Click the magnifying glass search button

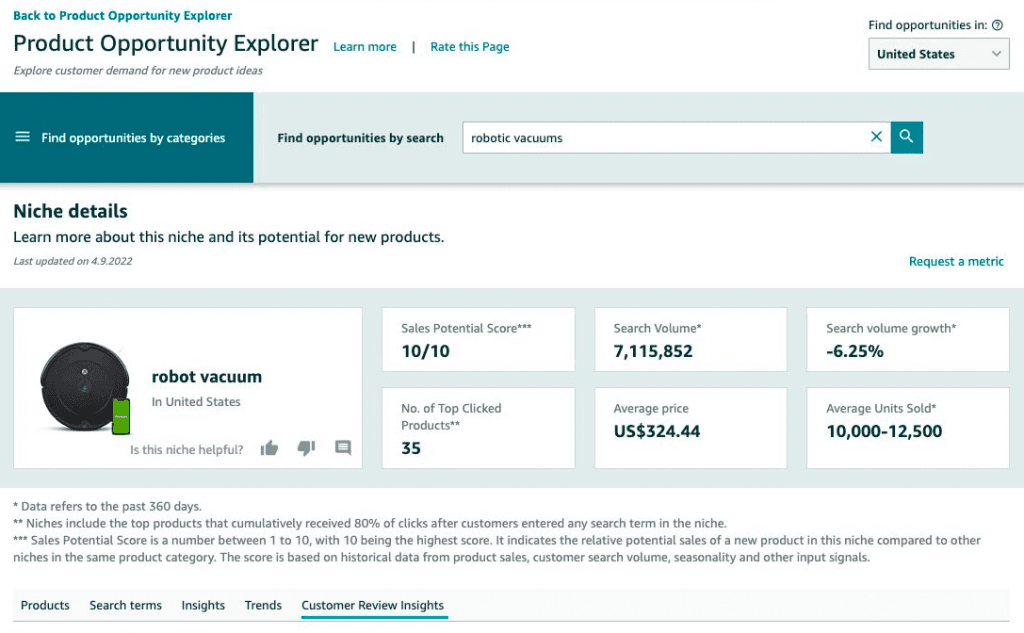pyautogui.click(x=907, y=137)
